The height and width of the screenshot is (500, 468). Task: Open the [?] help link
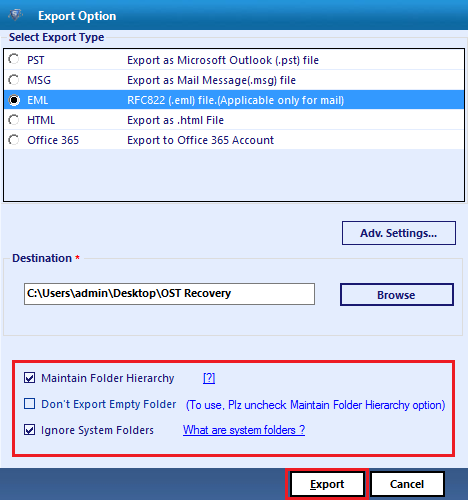pyautogui.click(x=209, y=378)
